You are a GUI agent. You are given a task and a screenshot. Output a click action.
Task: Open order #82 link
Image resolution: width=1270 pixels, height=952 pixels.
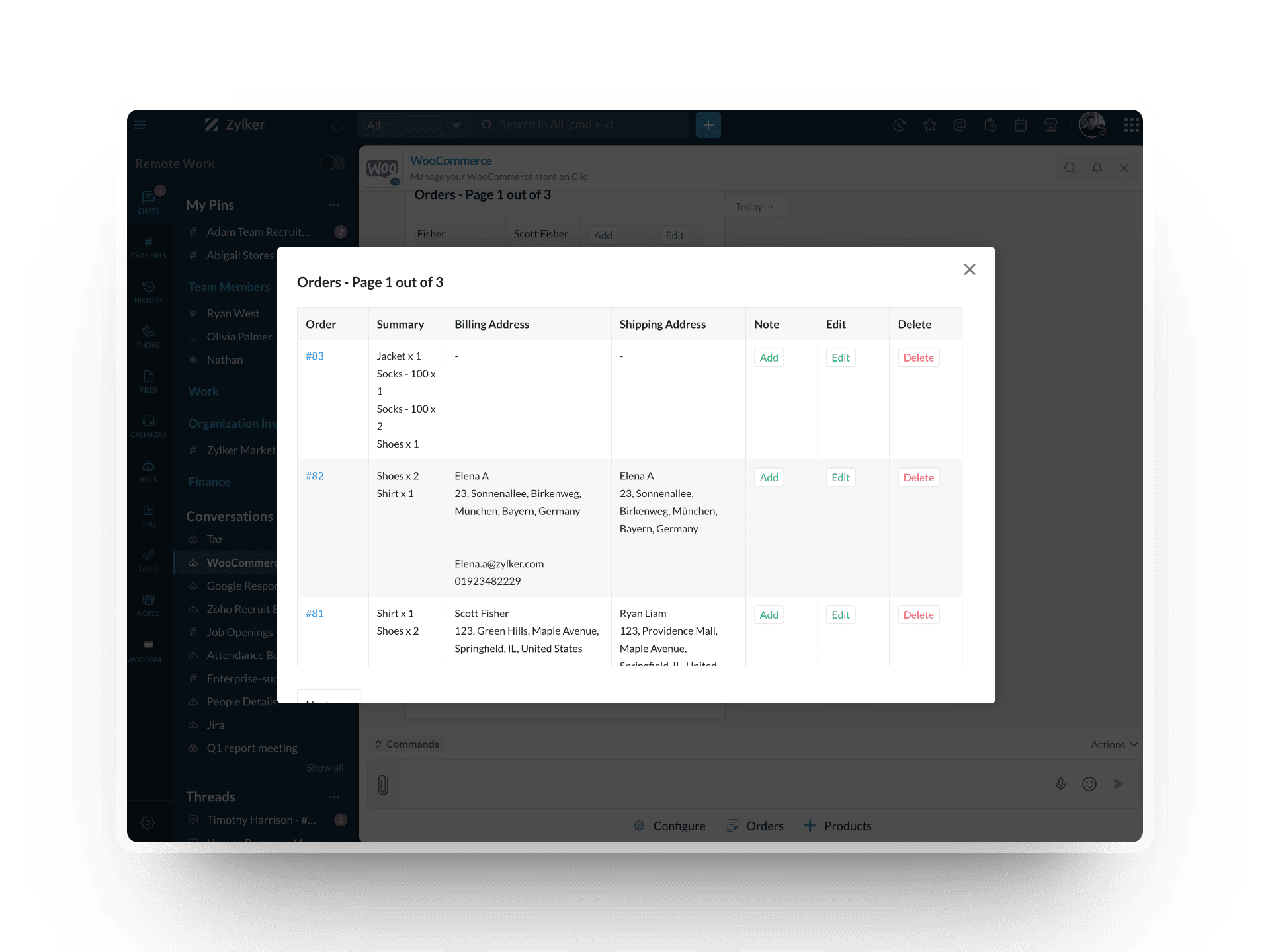[x=314, y=476]
